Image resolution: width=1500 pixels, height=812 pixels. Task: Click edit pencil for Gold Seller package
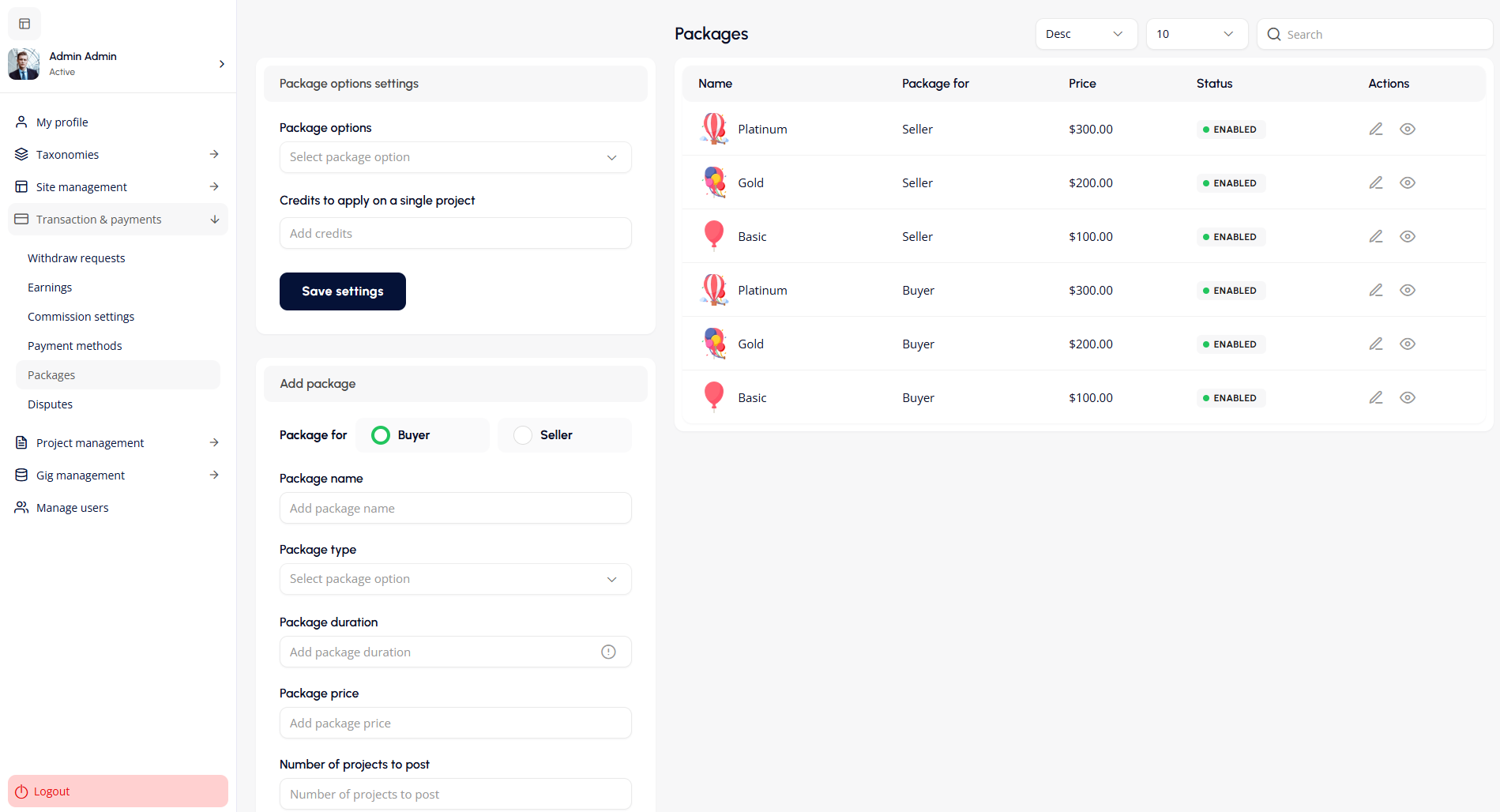(x=1375, y=182)
